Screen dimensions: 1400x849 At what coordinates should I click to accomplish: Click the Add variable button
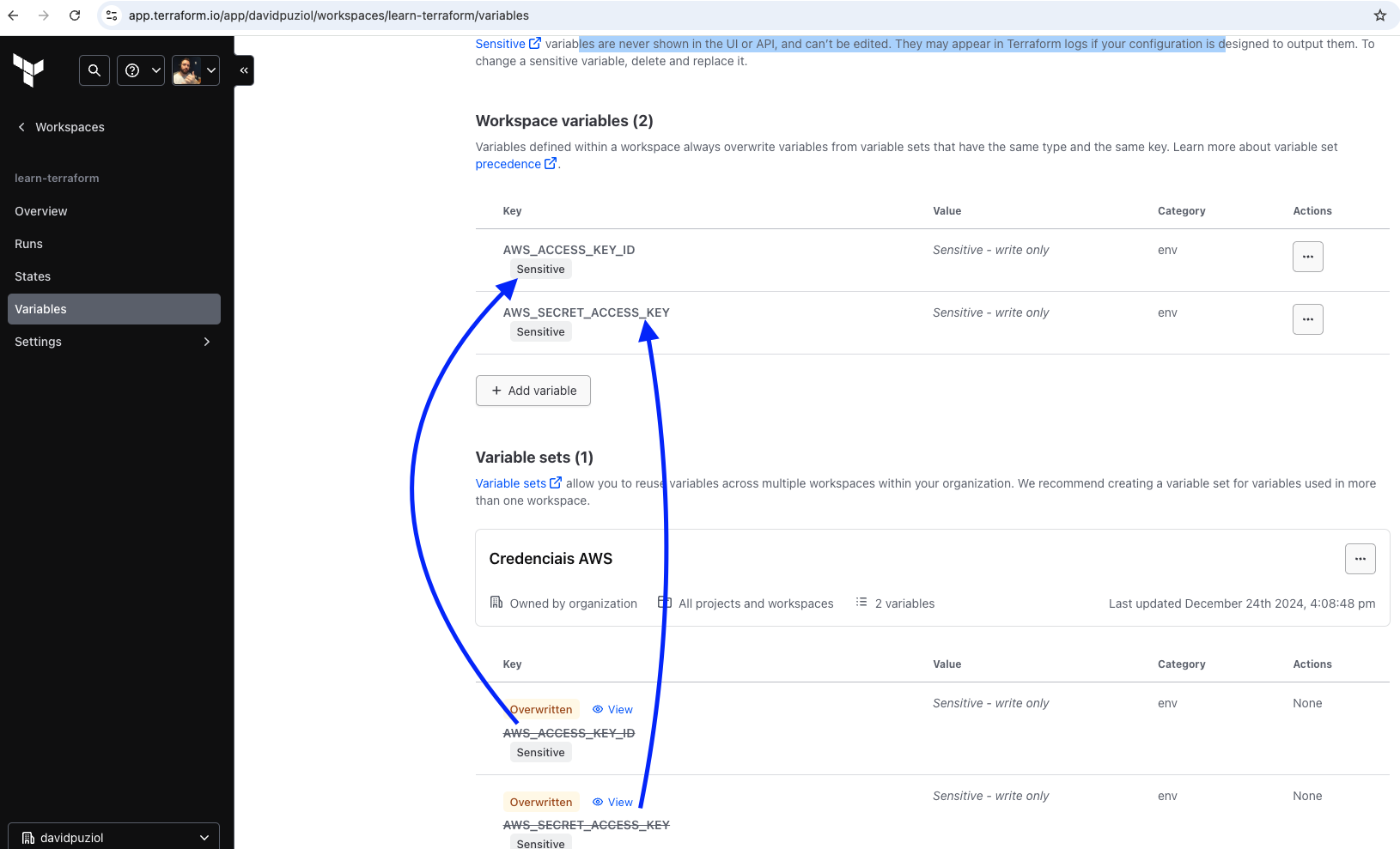[533, 391]
